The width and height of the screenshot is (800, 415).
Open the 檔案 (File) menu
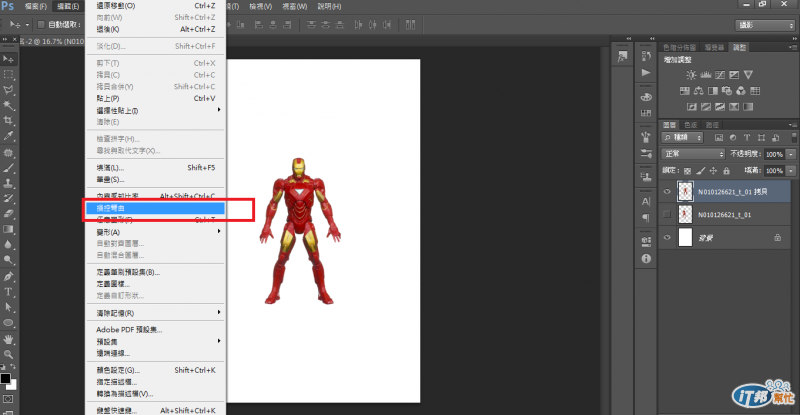[36, 6]
